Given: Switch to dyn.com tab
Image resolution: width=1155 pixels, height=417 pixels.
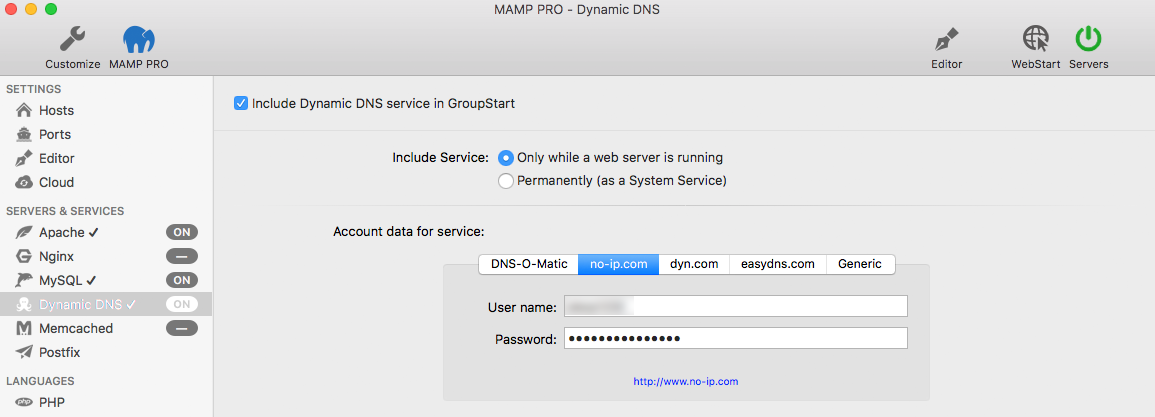Looking at the screenshot, I should 694,264.
